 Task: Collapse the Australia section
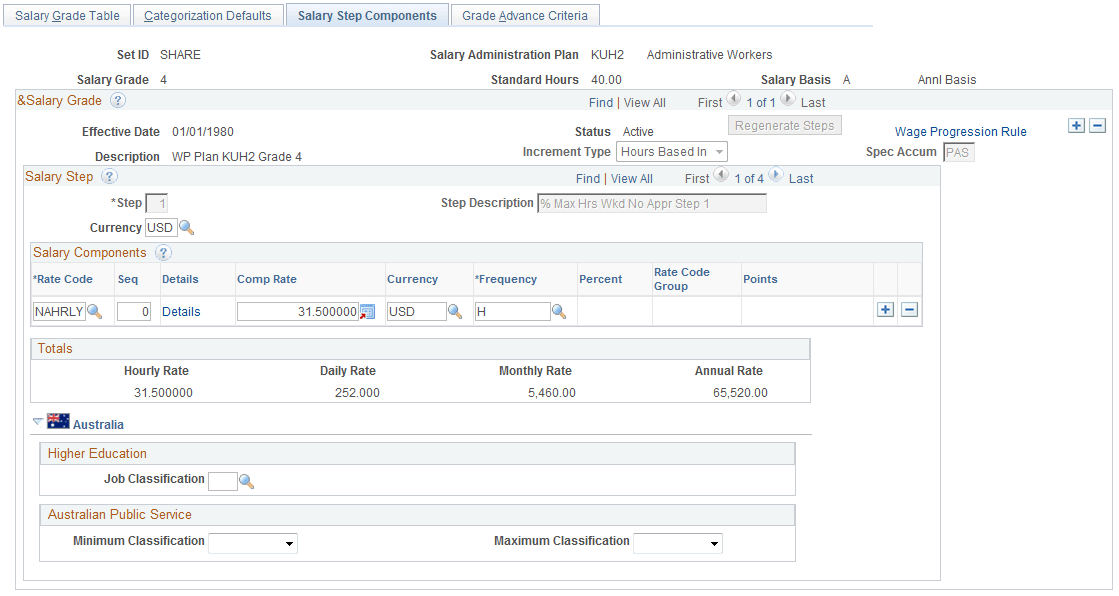37,423
